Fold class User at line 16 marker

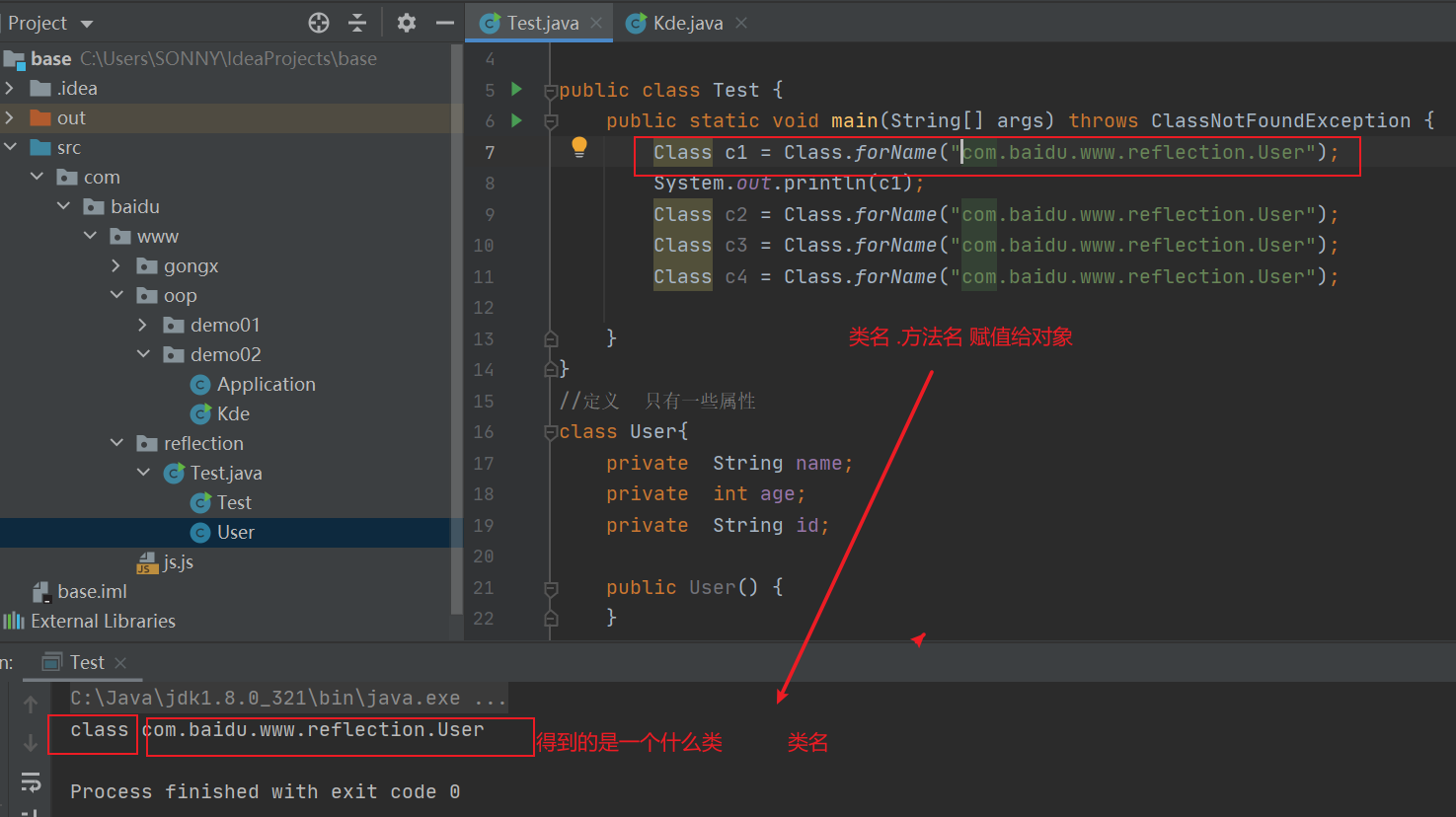click(551, 432)
